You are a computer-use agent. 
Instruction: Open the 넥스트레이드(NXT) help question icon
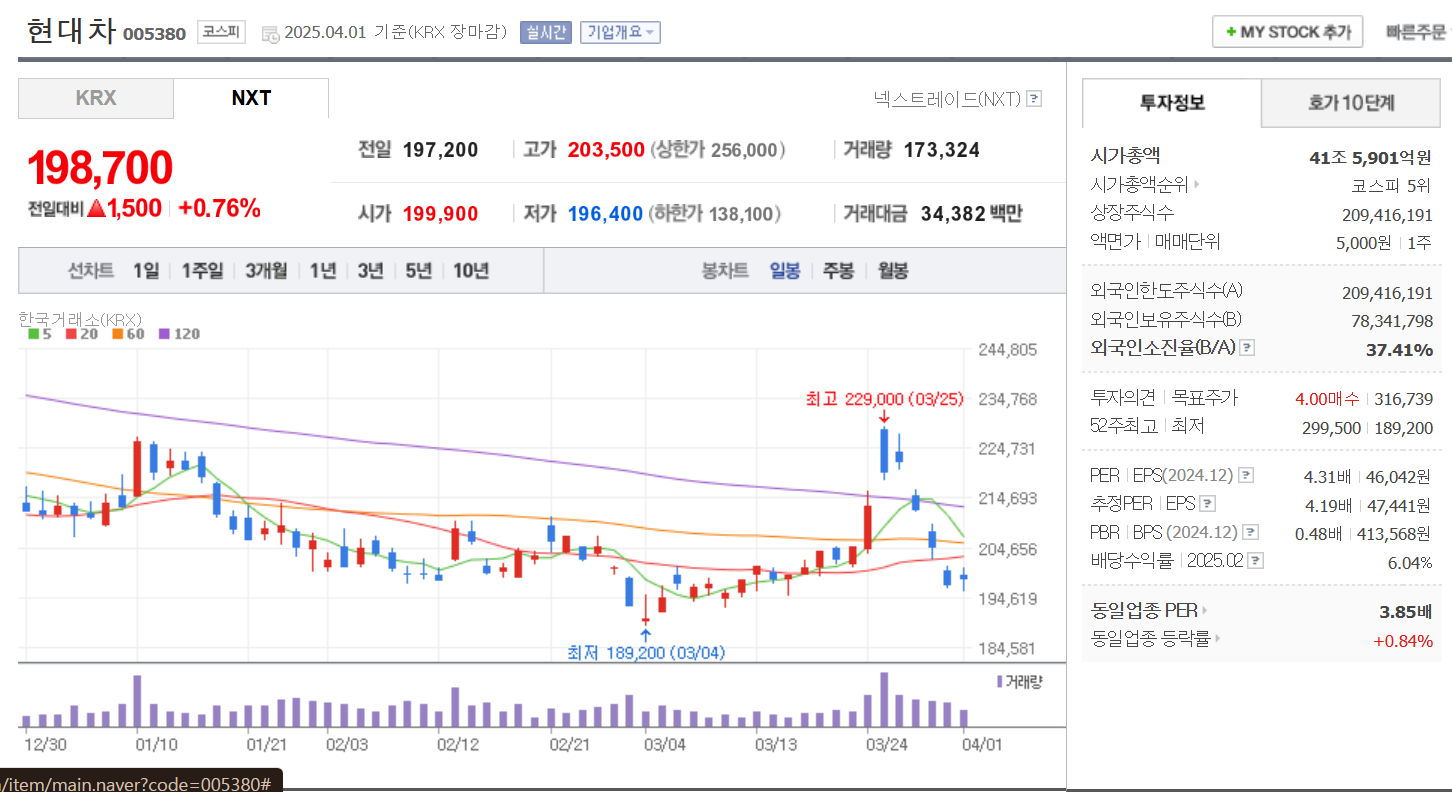point(1034,98)
